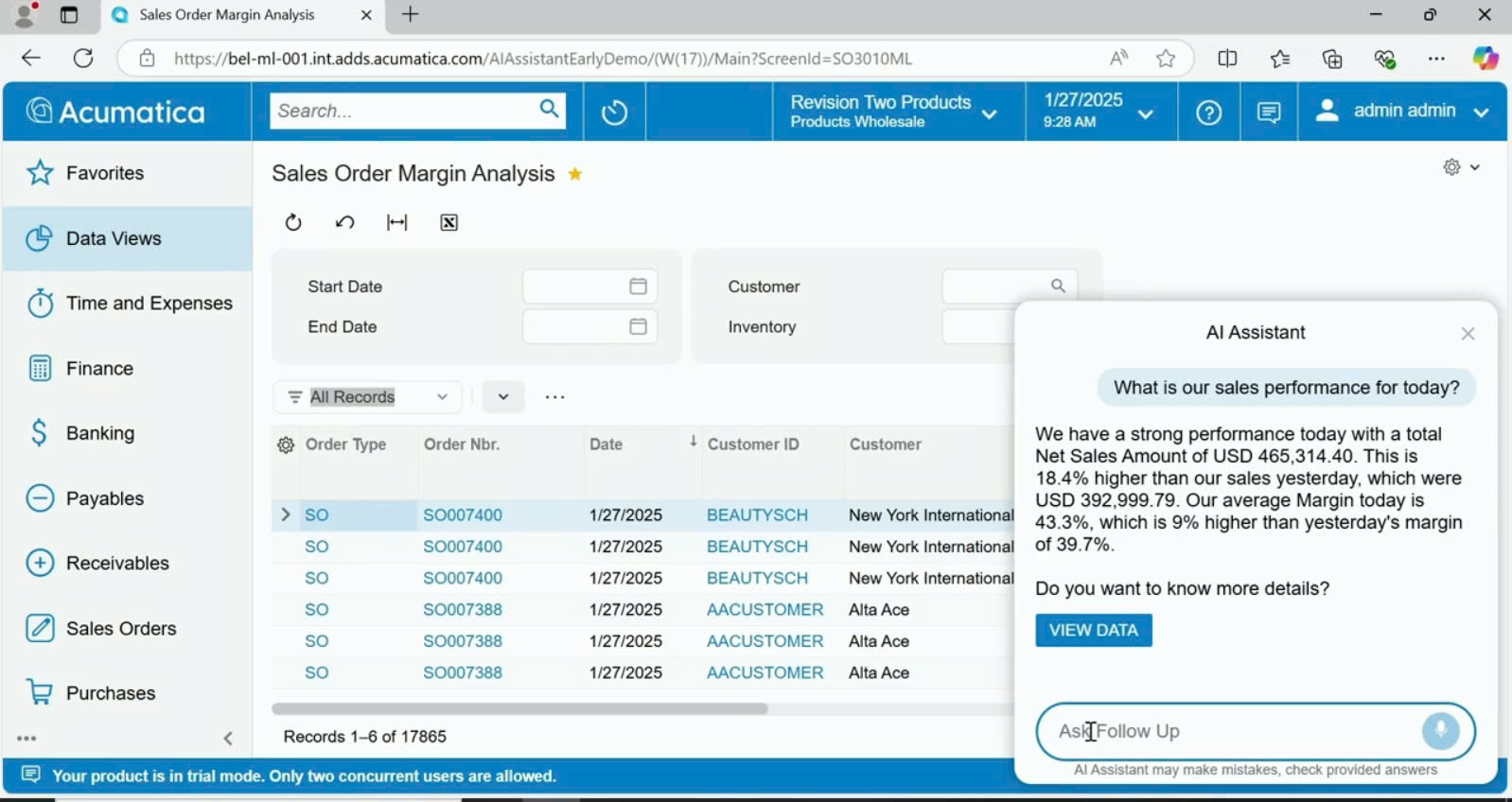
Task: Activate the AI Assistant microphone button
Action: [x=1441, y=731]
